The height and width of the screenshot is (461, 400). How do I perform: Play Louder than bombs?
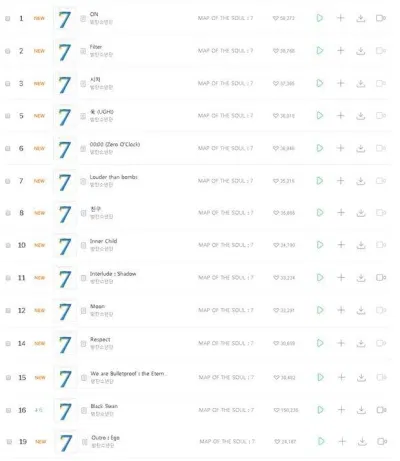click(320, 181)
